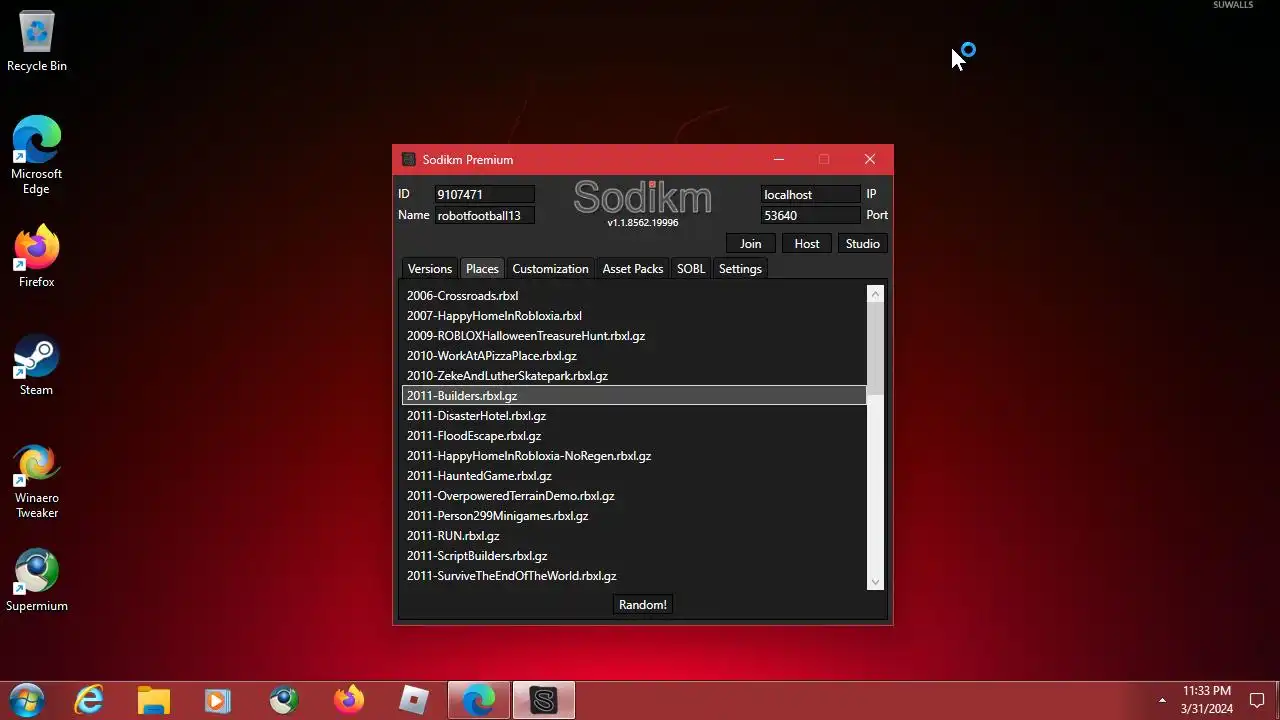
Task: Click the places list scrollbar thumb
Action: pyautogui.click(x=876, y=348)
